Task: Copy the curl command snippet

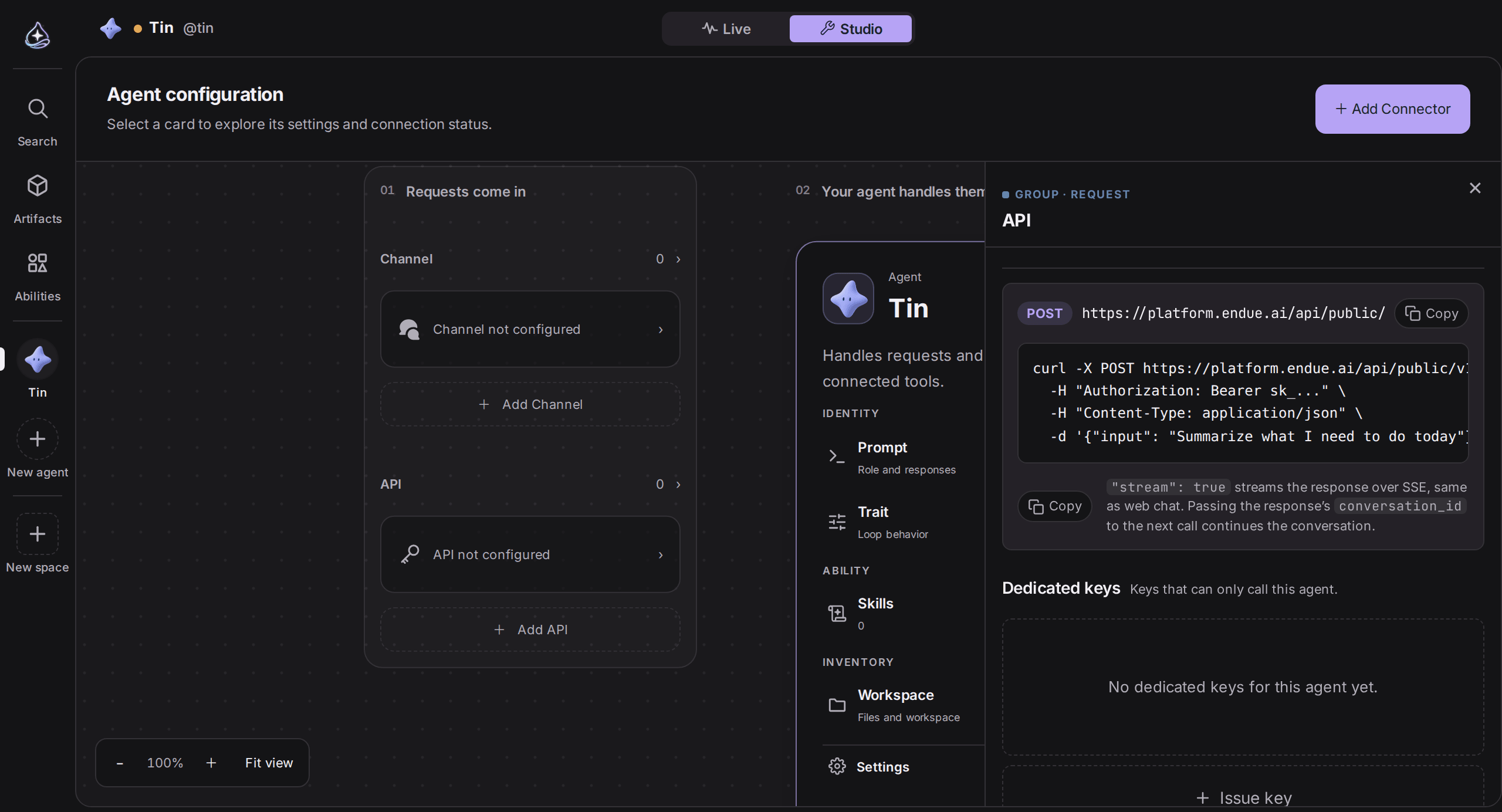Action: [1054, 506]
